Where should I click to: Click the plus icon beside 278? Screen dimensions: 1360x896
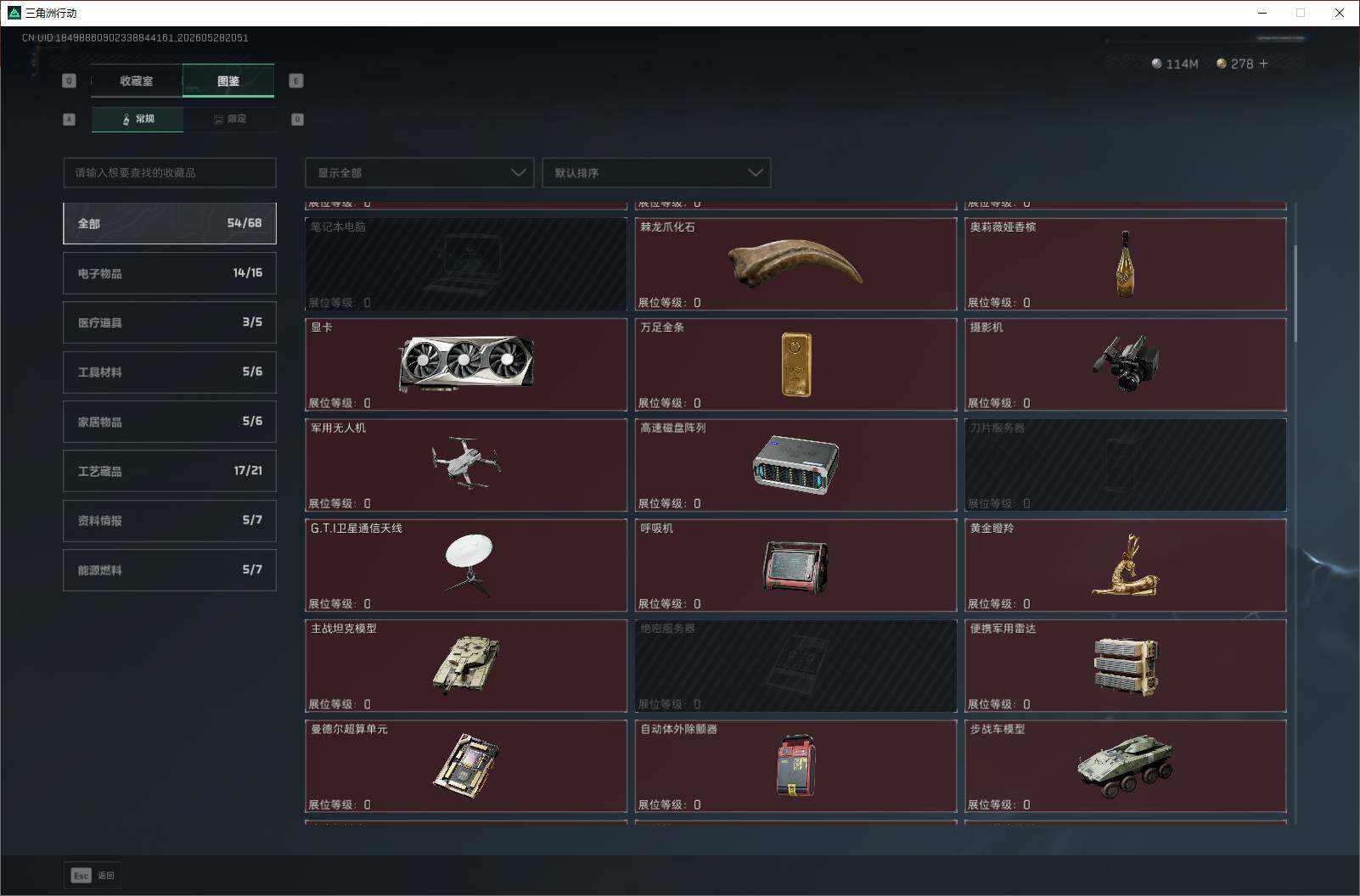click(x=1263, y=64)
